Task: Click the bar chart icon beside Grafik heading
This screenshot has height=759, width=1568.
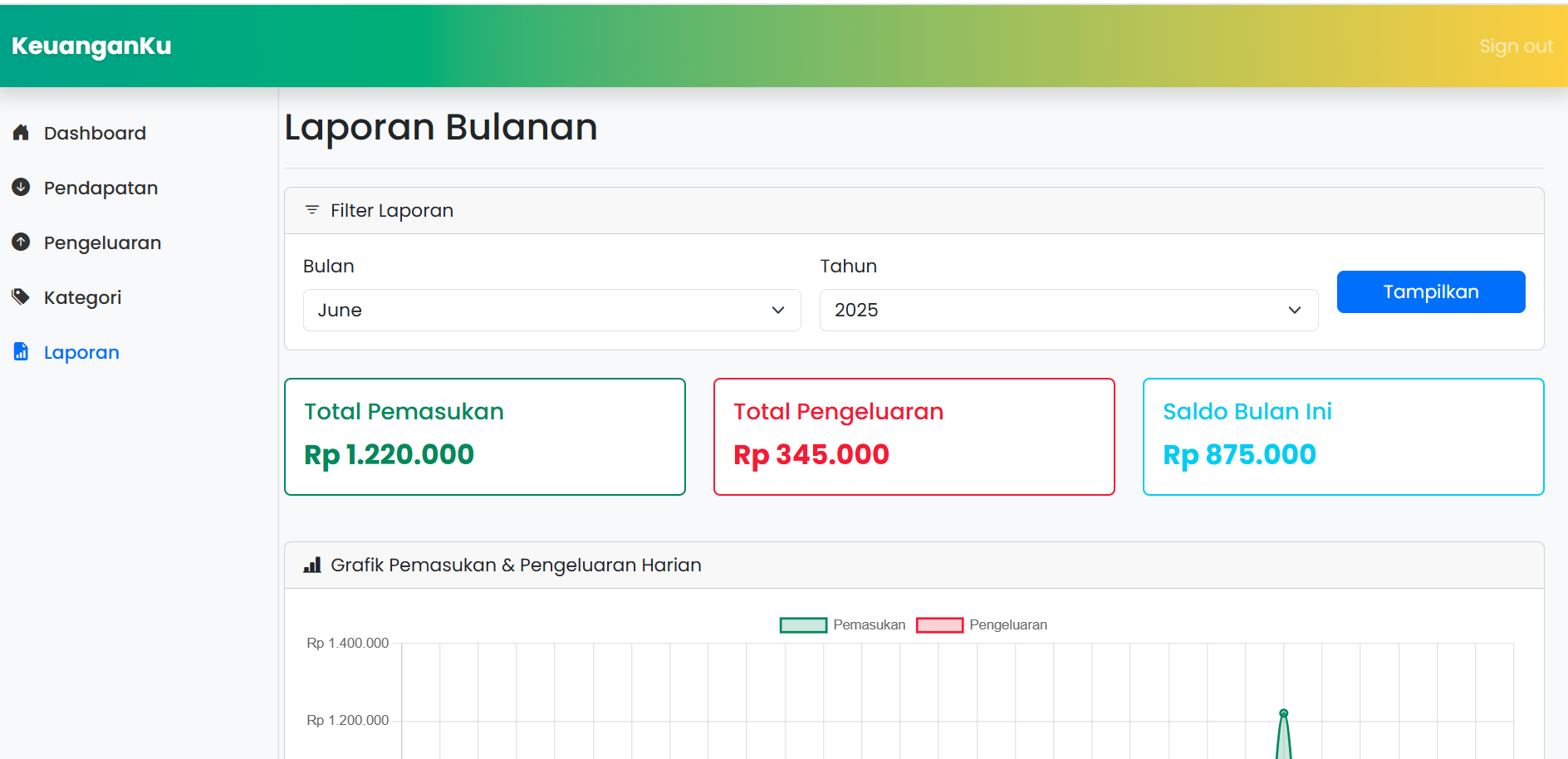Action: click(x=312, y=565)
